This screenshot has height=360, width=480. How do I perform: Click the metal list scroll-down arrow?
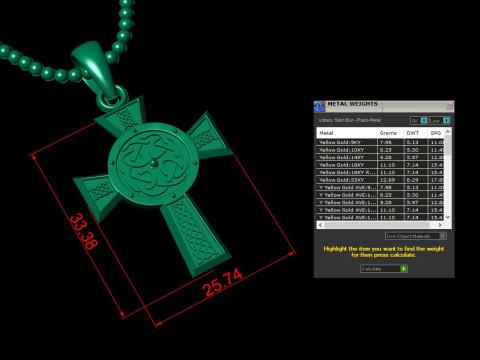[448, 217]
